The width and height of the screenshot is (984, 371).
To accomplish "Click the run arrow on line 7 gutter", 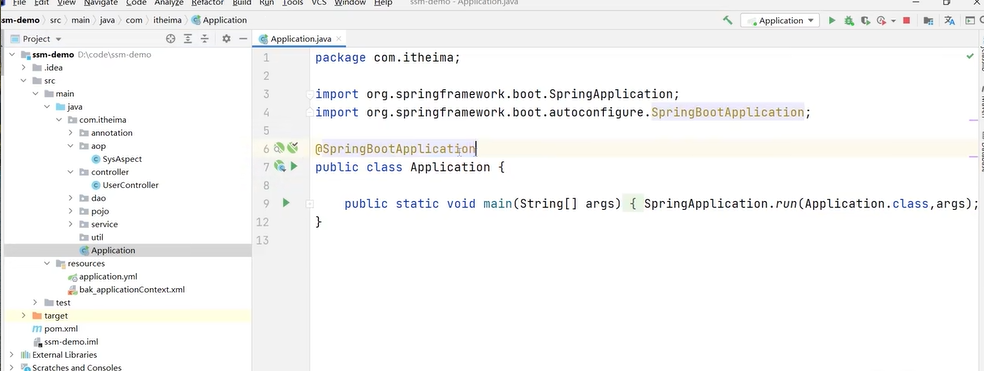I will 294,166.
